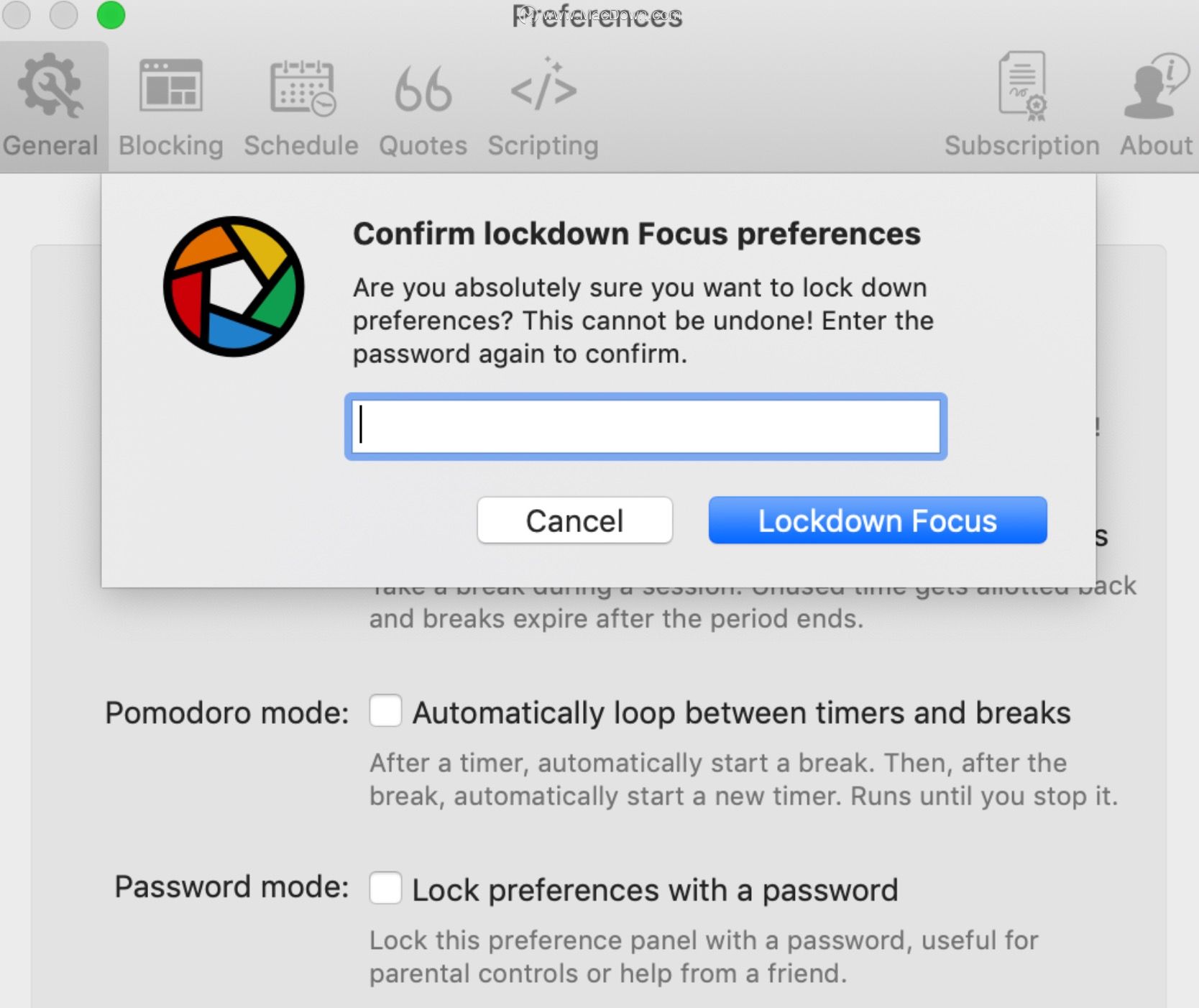Click the Cancel button in dialog

(x=574, y=521)
